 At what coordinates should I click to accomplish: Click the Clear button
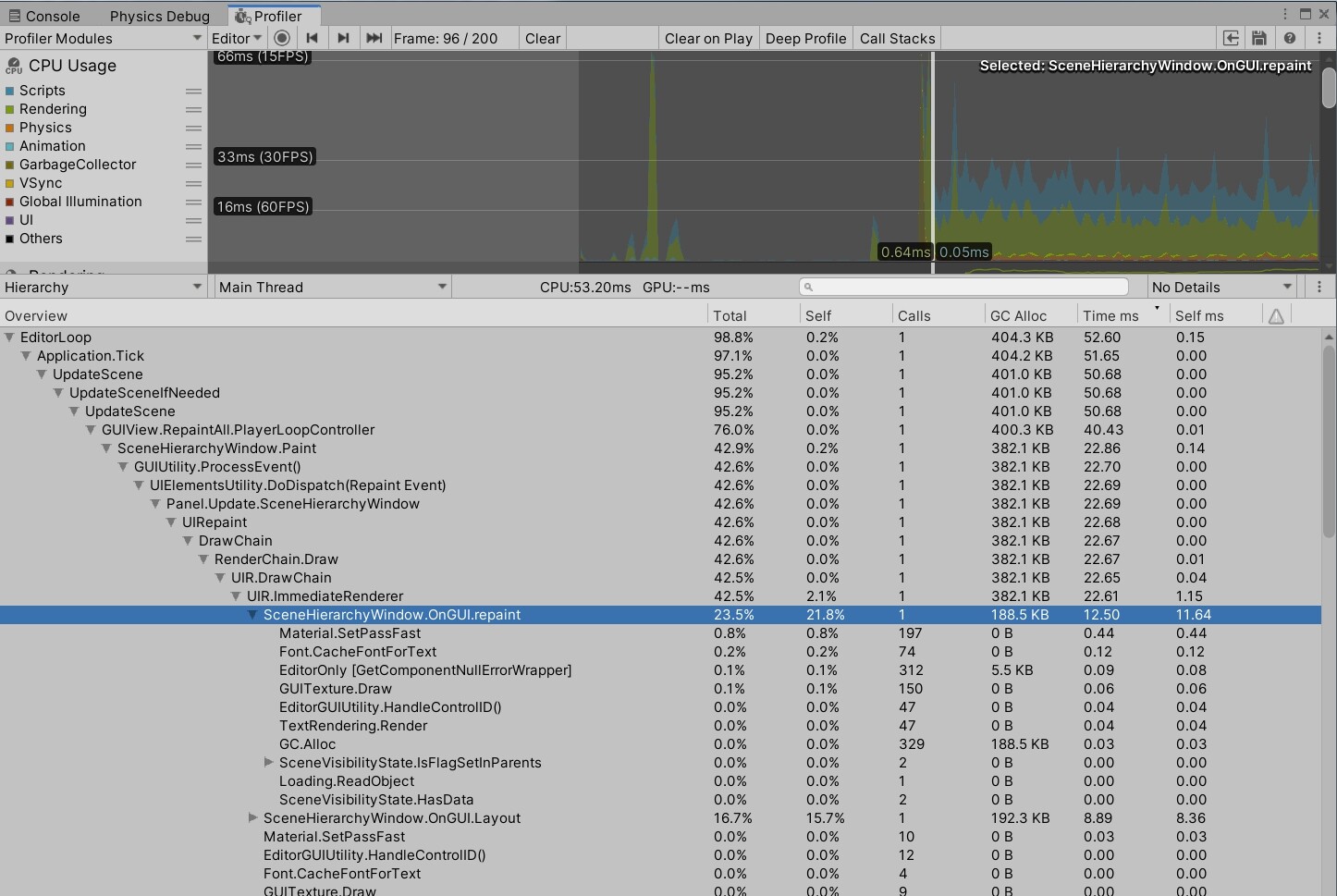[543, 38]
